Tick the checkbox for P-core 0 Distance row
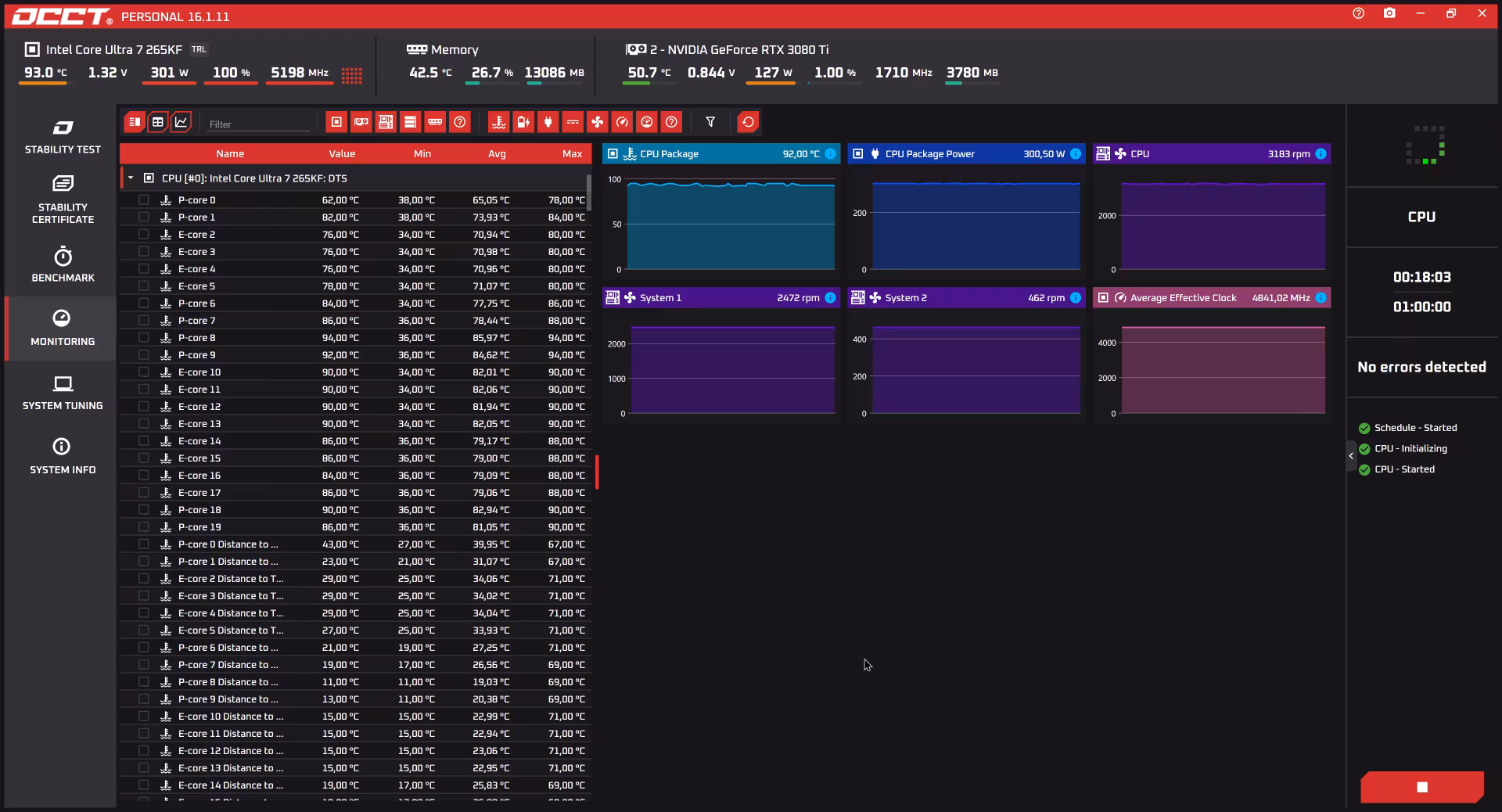The image size is (1502, 812). (x=144, y=544)
